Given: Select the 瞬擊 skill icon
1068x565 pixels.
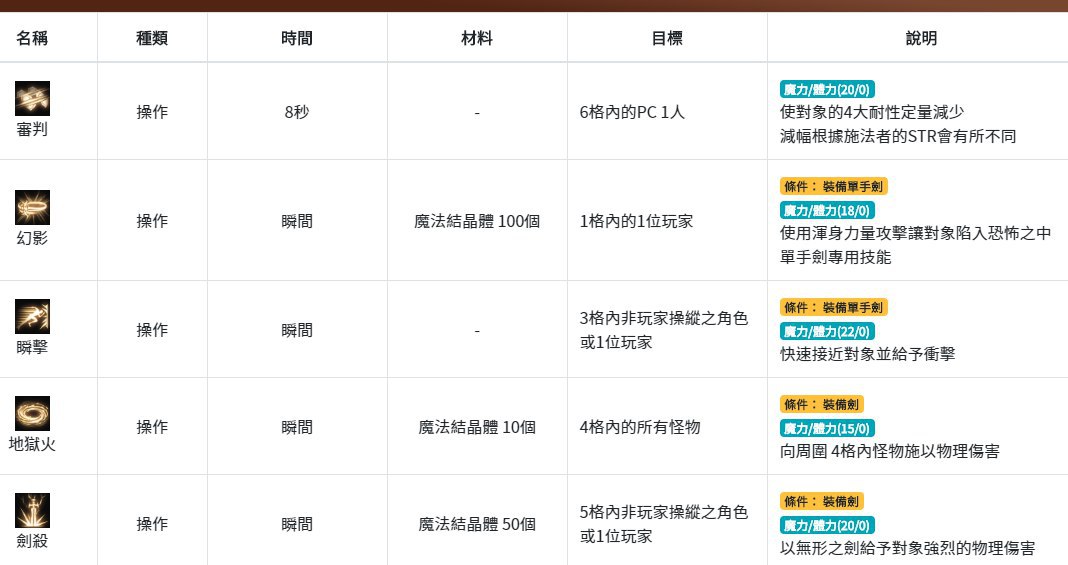Looking at the screenshot, I should (x=32, y=316).
